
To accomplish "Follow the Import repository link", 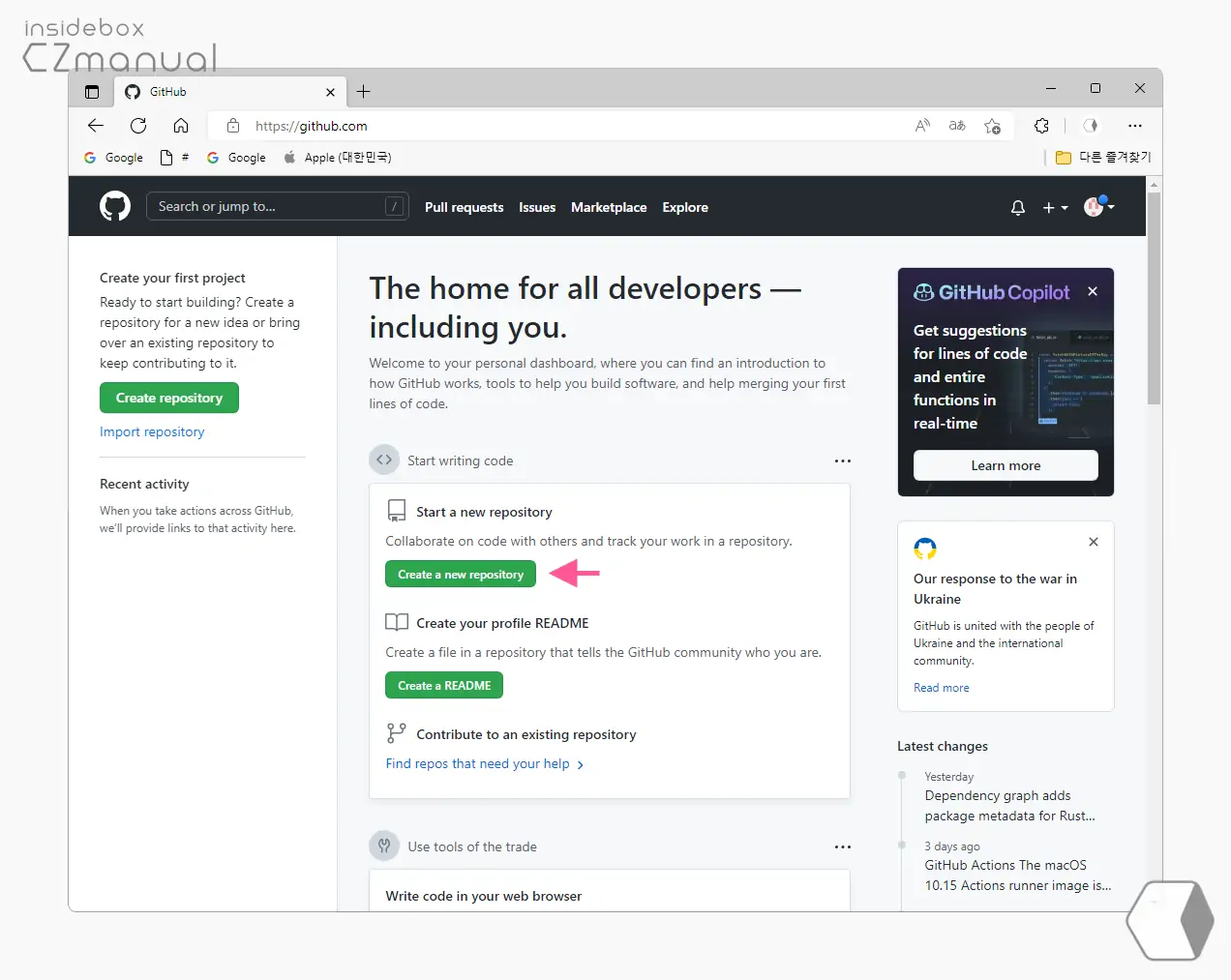I will (x=152, y=431).
